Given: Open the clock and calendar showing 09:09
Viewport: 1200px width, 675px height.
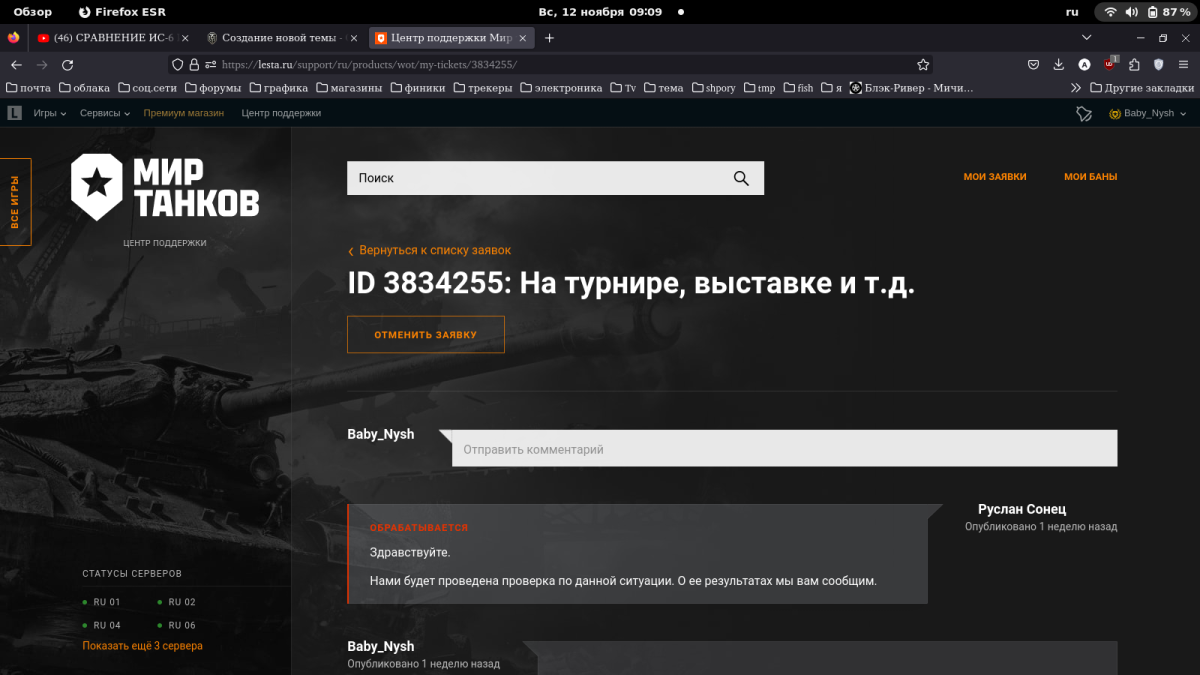Looking at the screenshot, I should tap(600, 12).
